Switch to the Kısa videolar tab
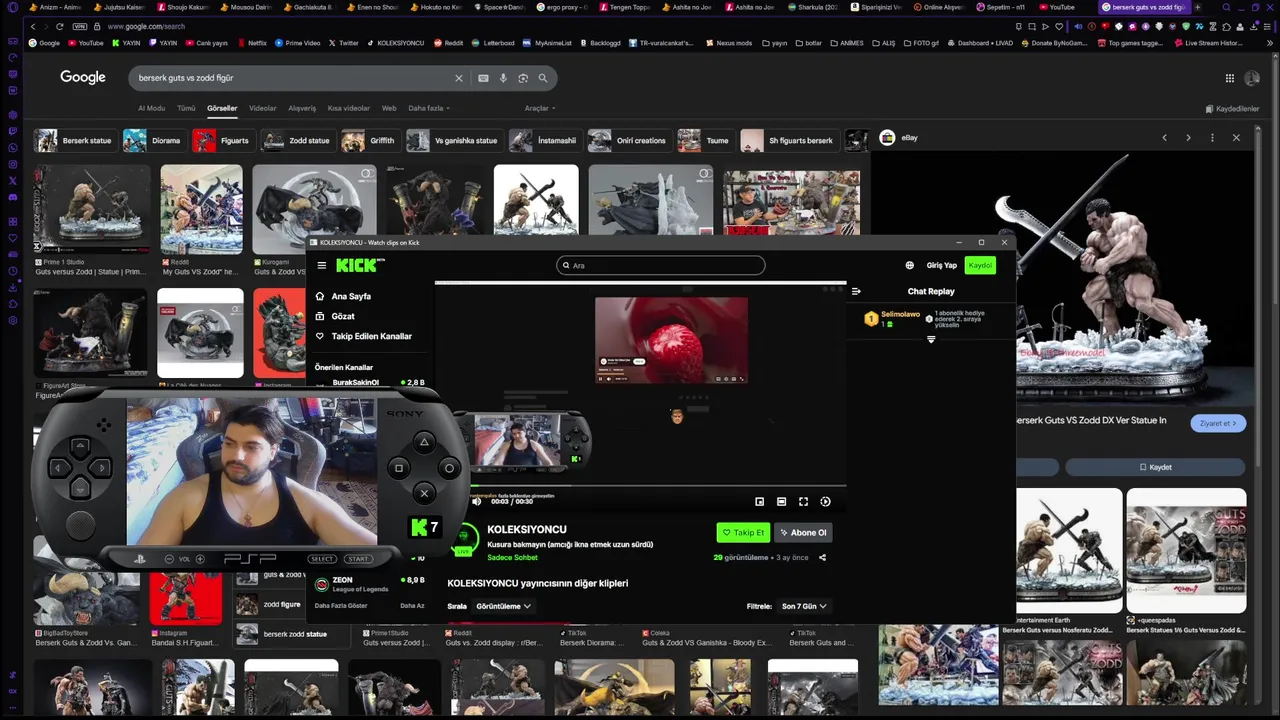The height and width of the screenshot is (720, 1280). coord(349,108)
